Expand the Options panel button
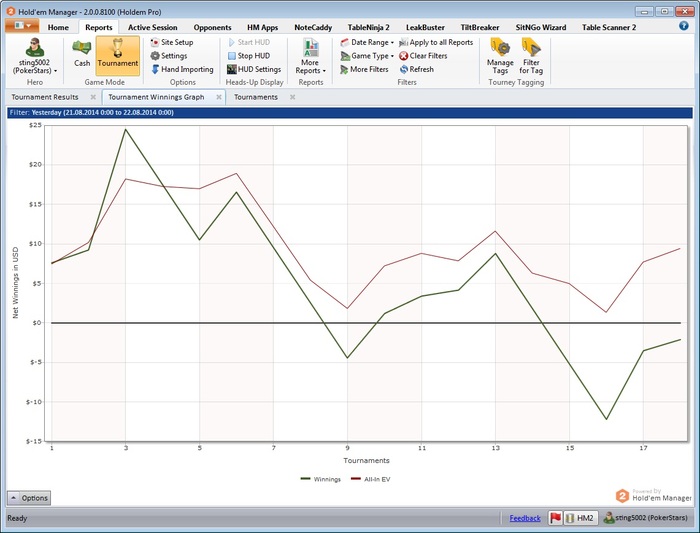 [x=29, y=498]
